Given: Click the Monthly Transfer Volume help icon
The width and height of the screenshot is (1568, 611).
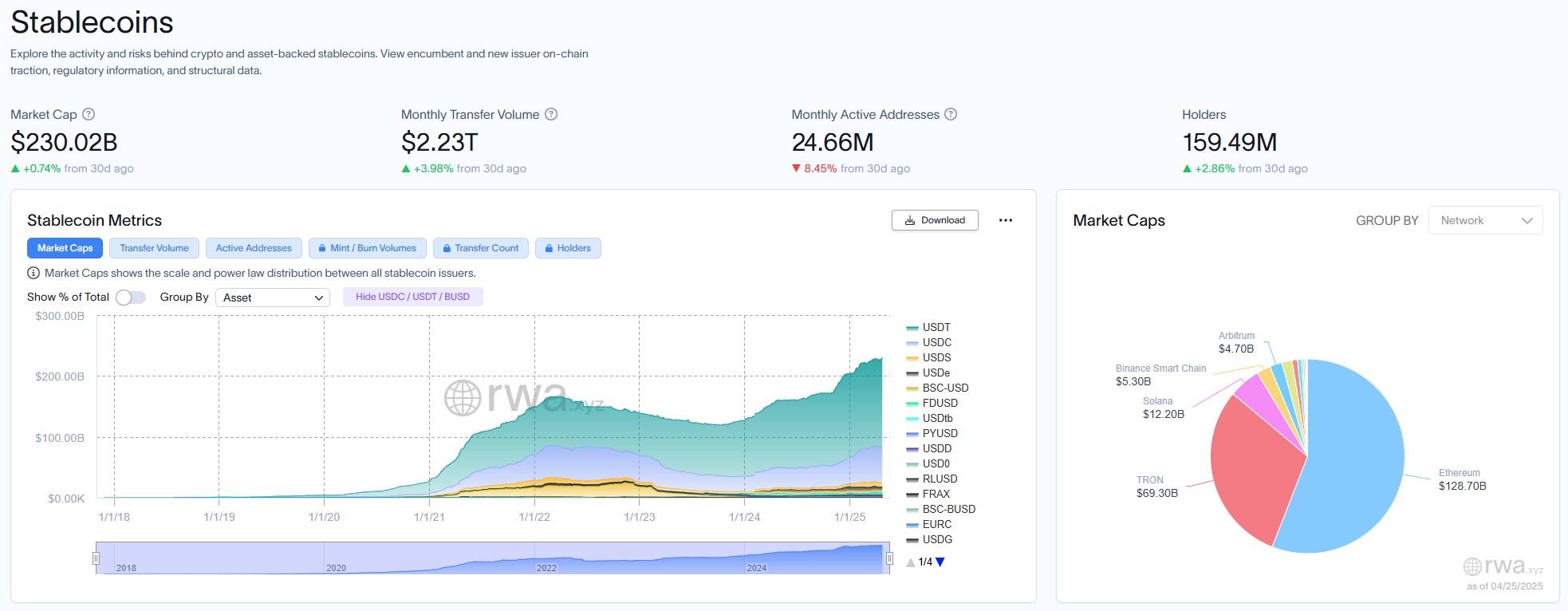Looking at the screenshot, I should (x=551, y=114).
